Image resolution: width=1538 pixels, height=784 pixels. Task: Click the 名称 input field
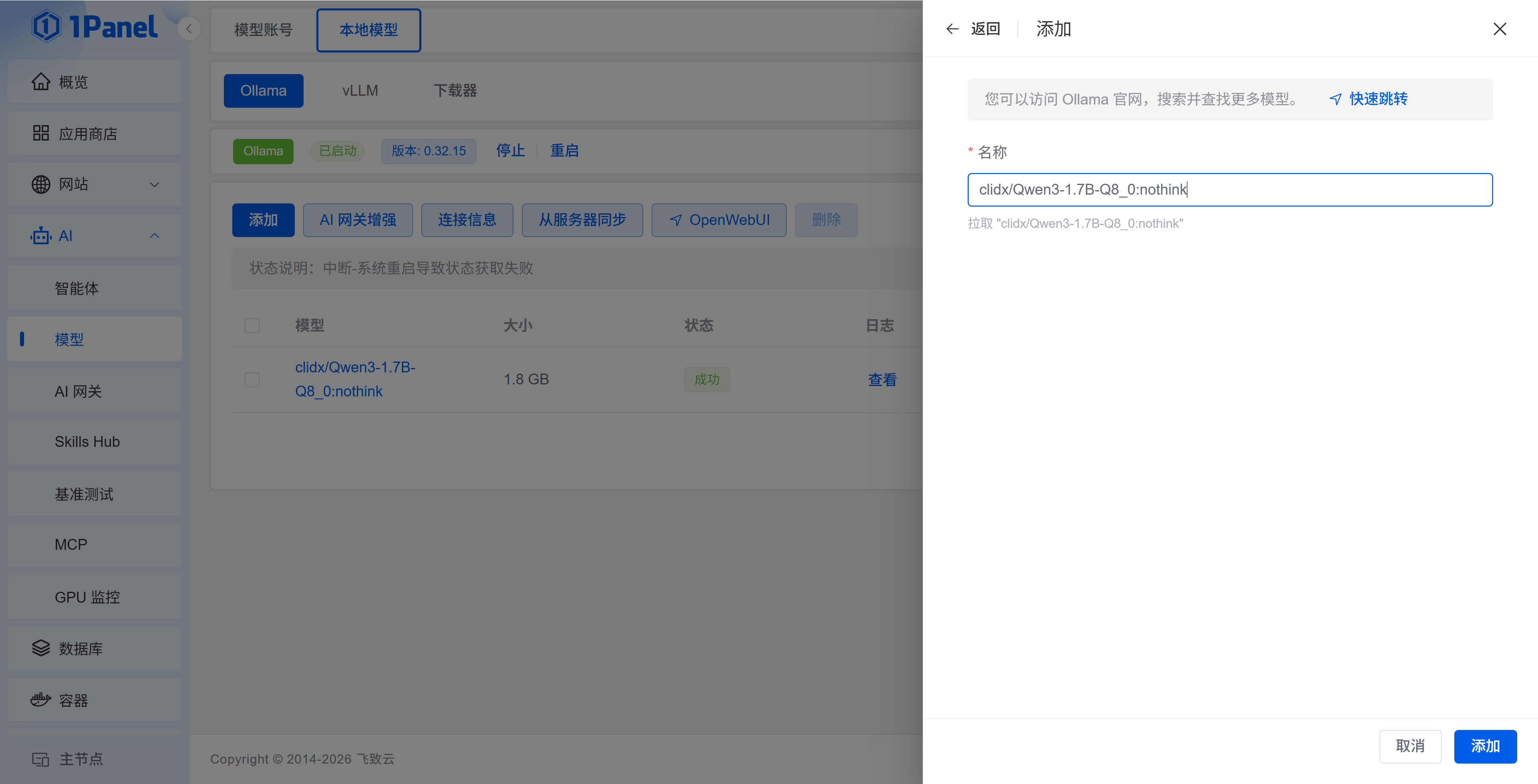(x=1230, y=190)
